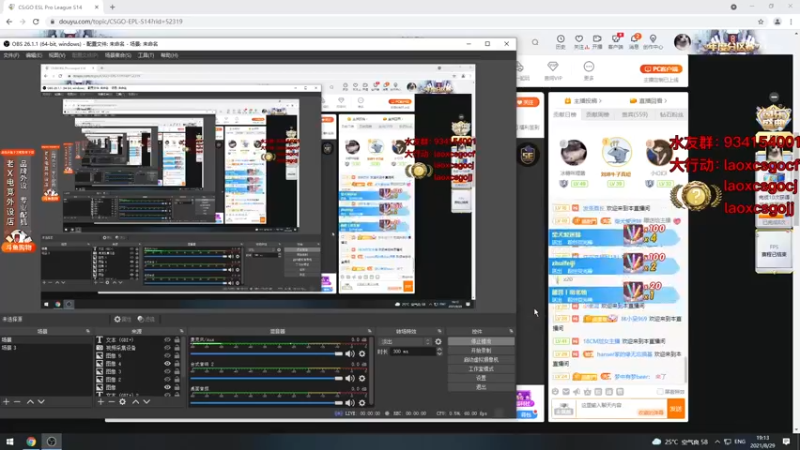800x450 pixels.
Task: Open Douyu messages icon in header
Action: point(634,39)
